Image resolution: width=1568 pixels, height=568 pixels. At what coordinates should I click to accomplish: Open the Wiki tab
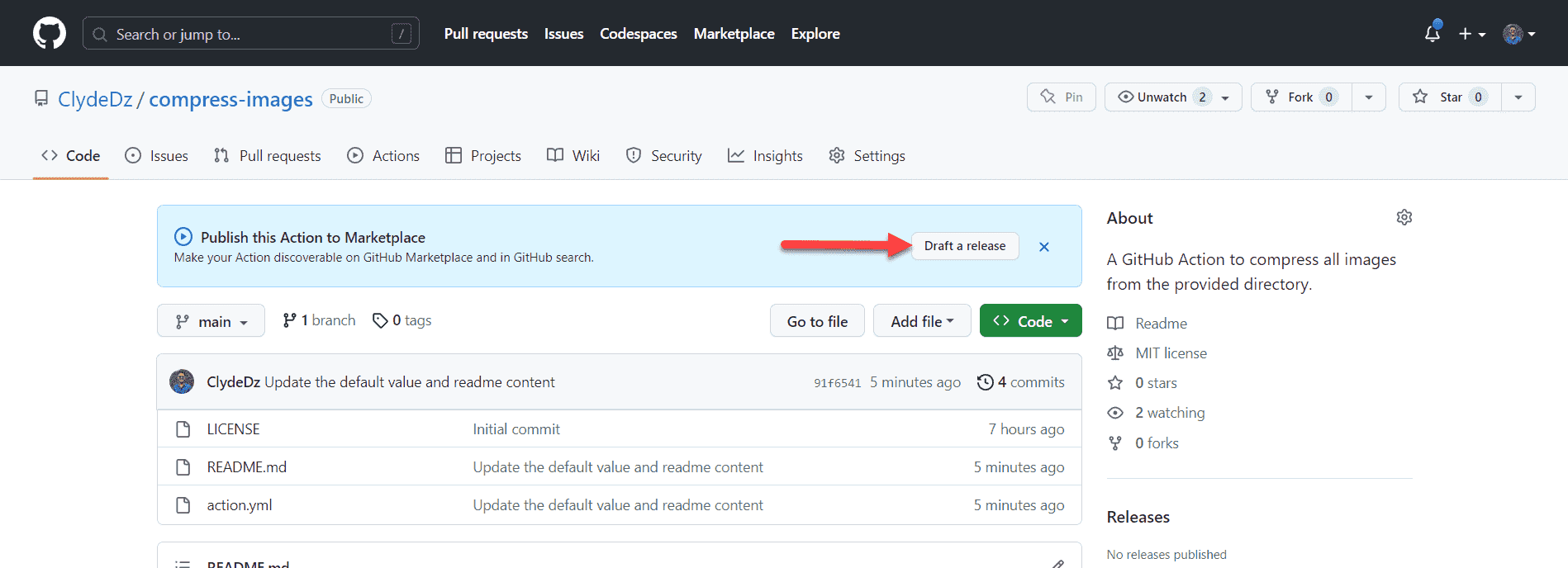[x=573, y=156]
